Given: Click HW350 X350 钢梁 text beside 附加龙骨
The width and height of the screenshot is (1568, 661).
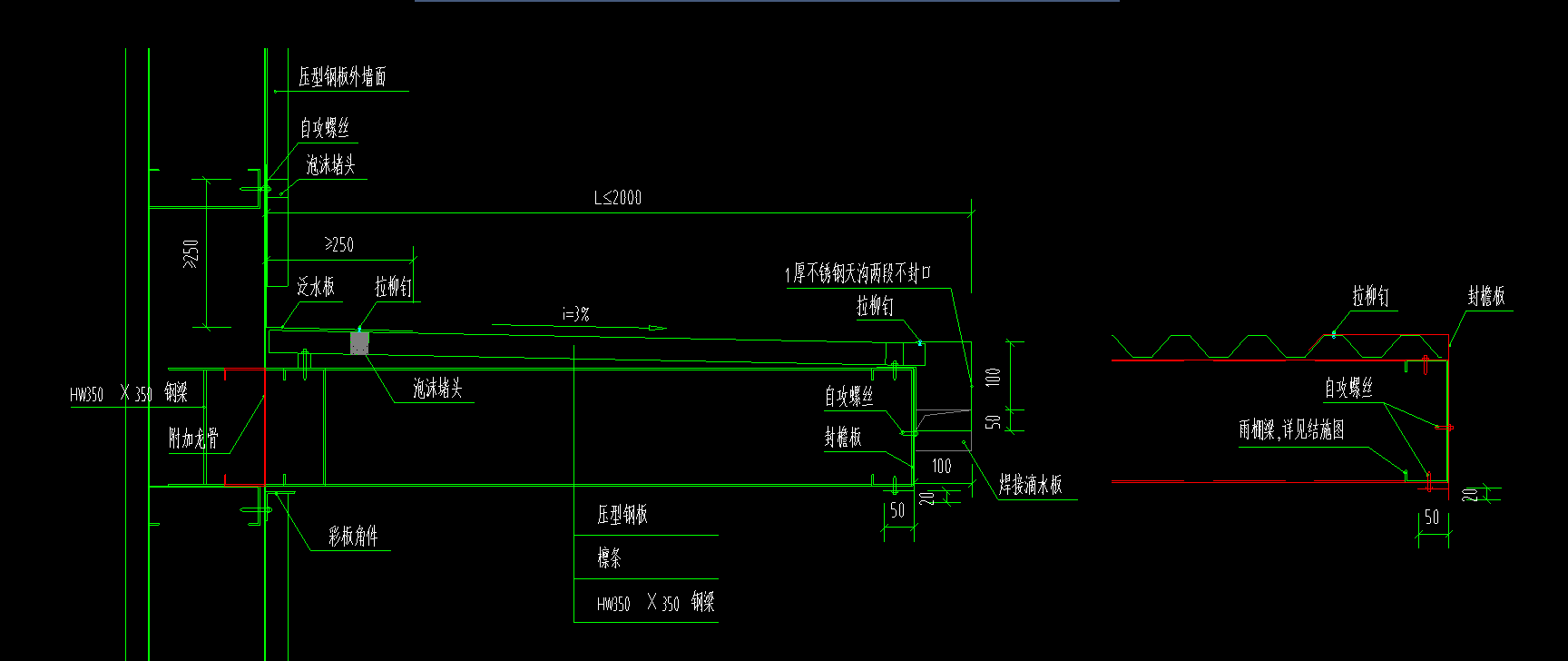Looking at the screenshot, I should [x=129, y=393].
